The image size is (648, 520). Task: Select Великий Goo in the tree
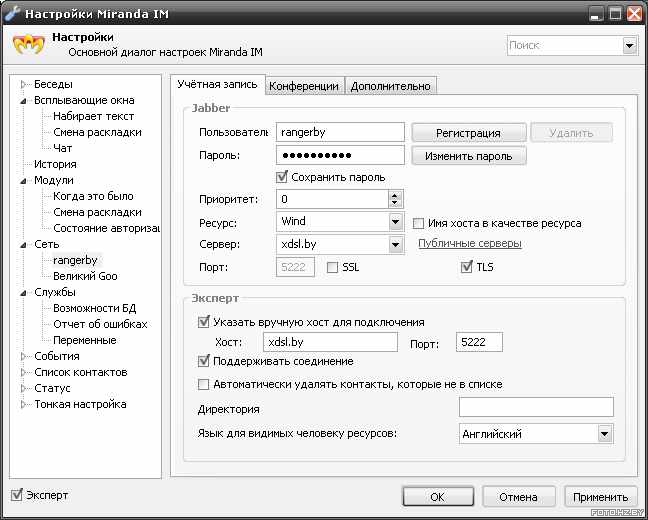coord(85,276)
